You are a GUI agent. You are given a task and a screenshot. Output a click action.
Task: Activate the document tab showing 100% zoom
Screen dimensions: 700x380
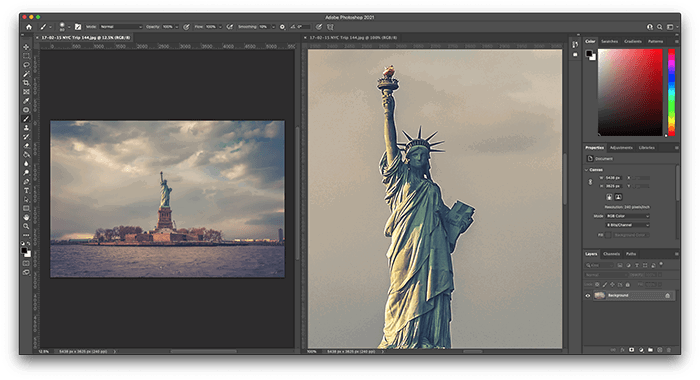[x=353, y=38]
